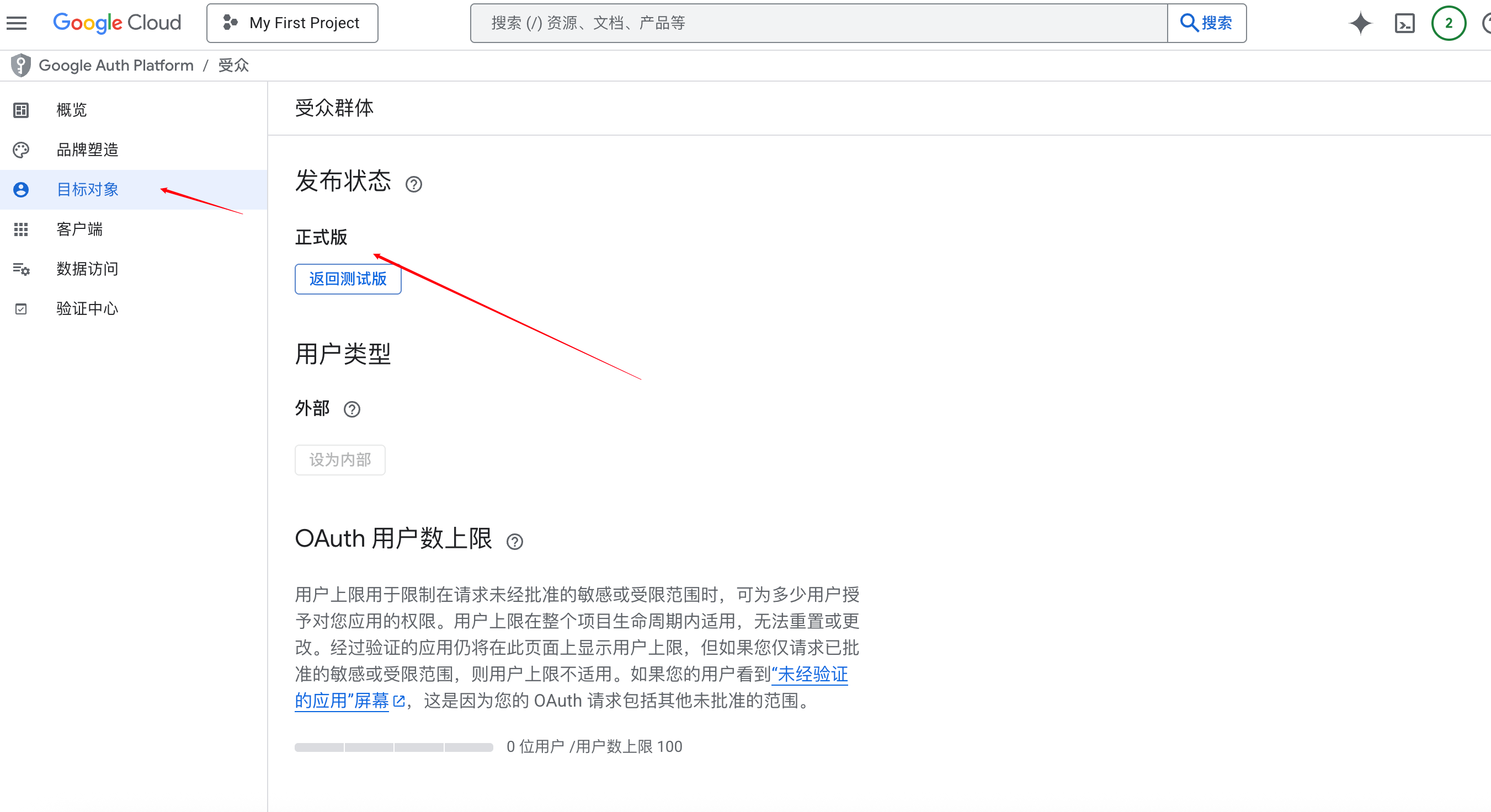The height and width of the screenshot is (812, 1491).
Task: Click the Google Auth Platform shield icon
Action: (x=21, y=66)
